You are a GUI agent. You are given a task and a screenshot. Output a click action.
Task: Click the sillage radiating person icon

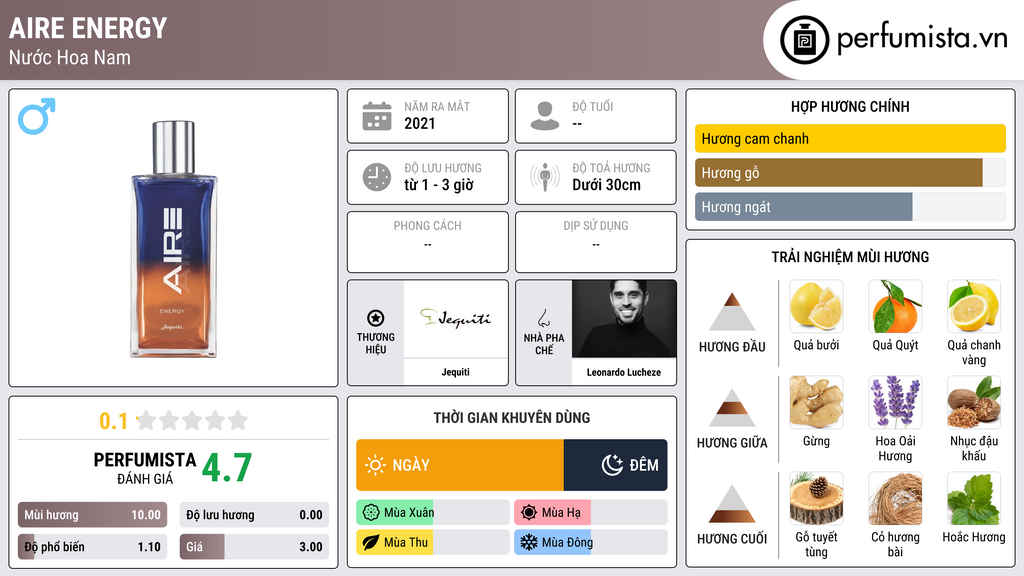545,177
